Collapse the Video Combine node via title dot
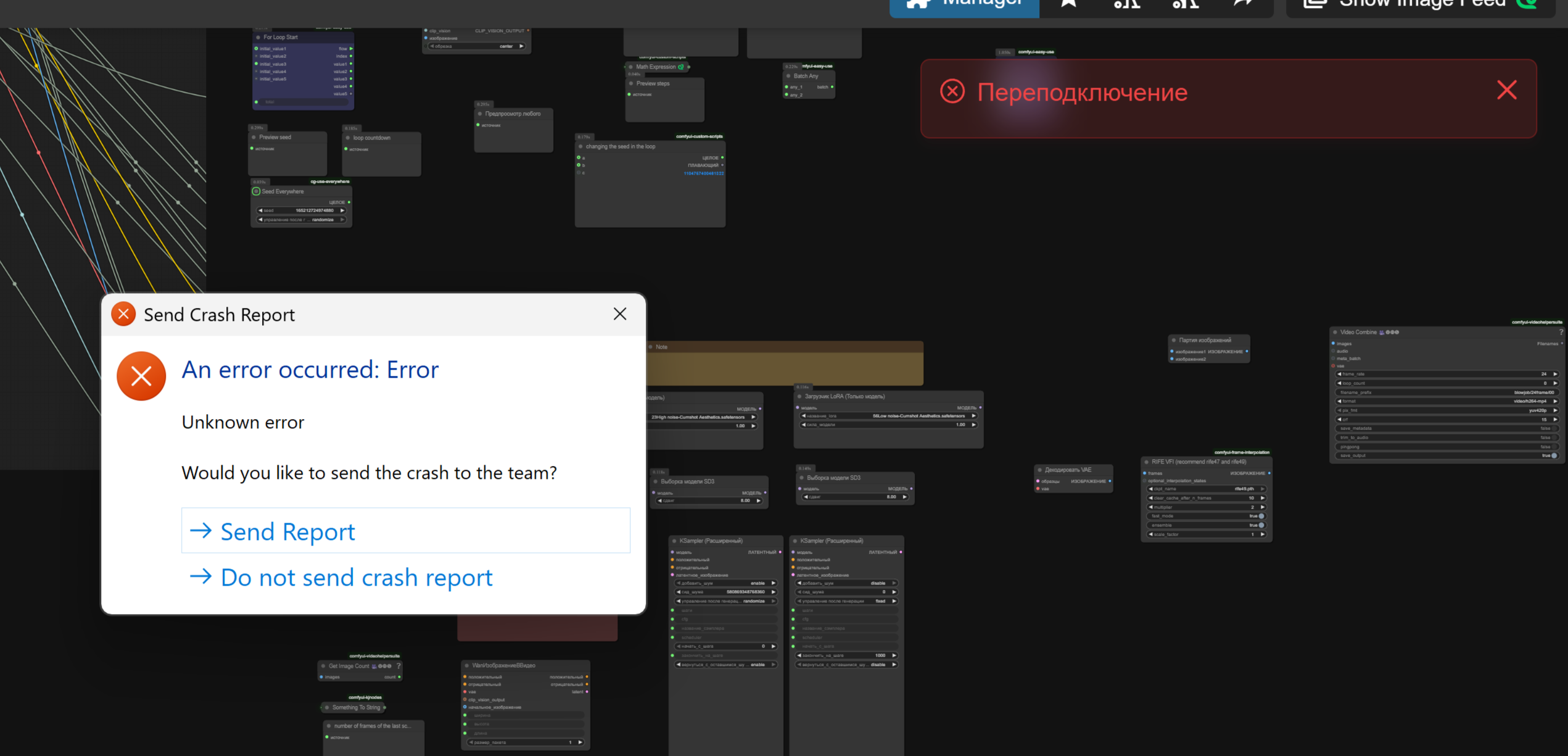Image resolution: width=1568 pixels, height=756 pixels. [x=1335, y=332]
